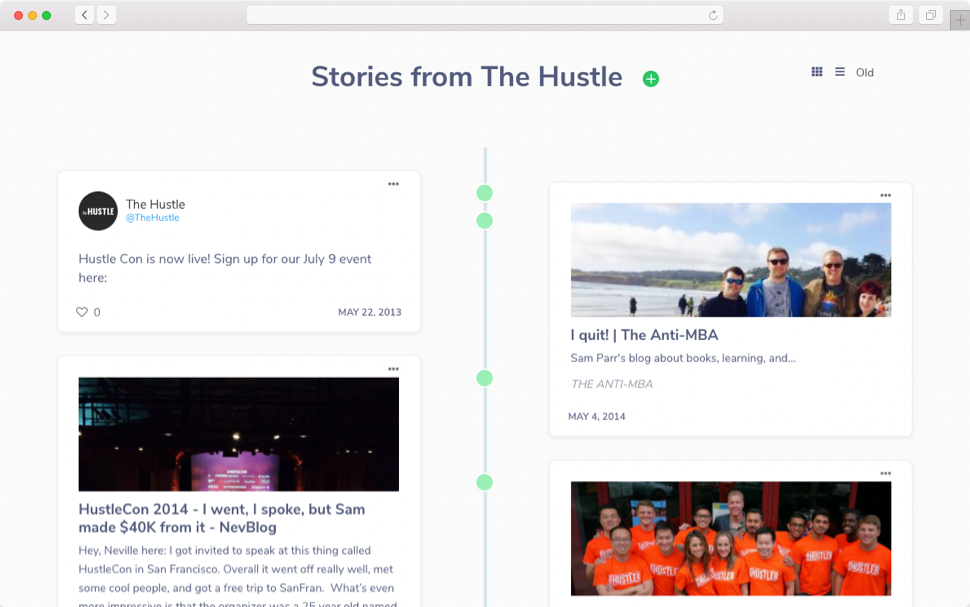Click the browser address bar
Screen dimensions: 970x607
tap(484, 15)
